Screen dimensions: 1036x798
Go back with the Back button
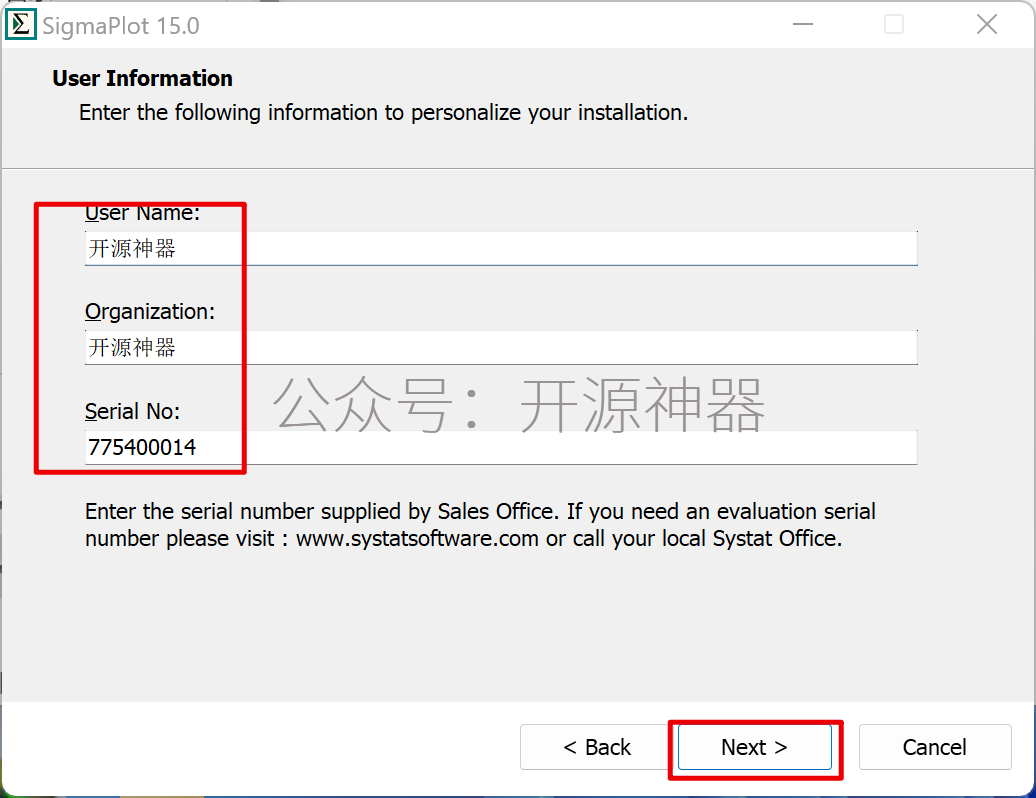(597, 747)
